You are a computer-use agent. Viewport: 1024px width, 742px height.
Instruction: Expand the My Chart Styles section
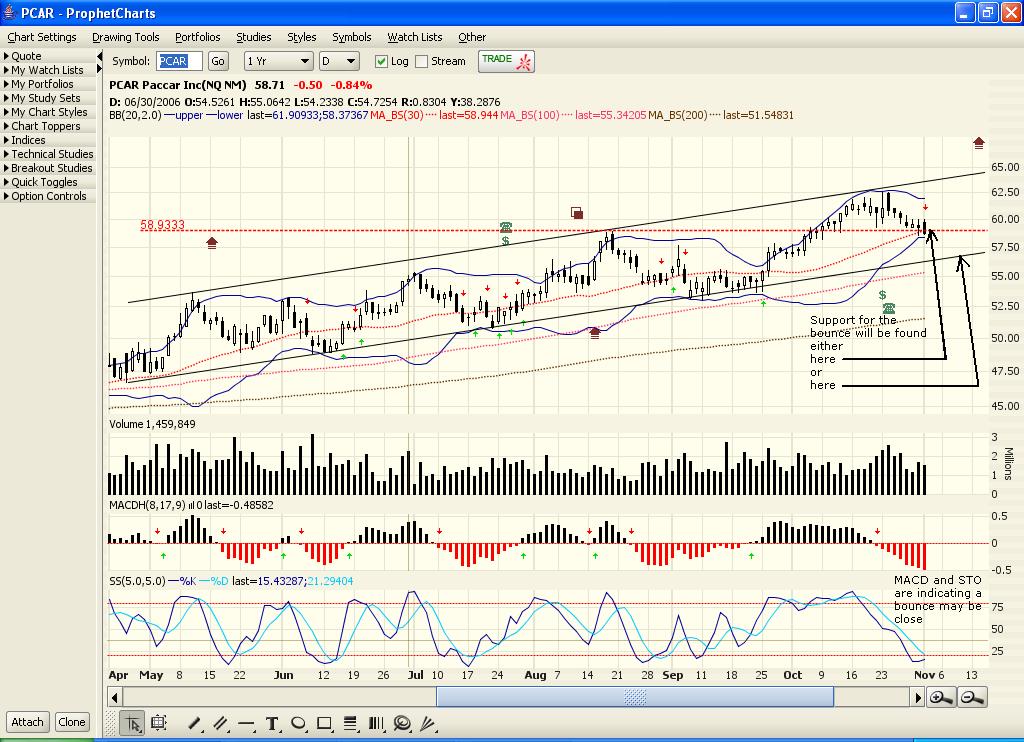click(x=48, y=112)
